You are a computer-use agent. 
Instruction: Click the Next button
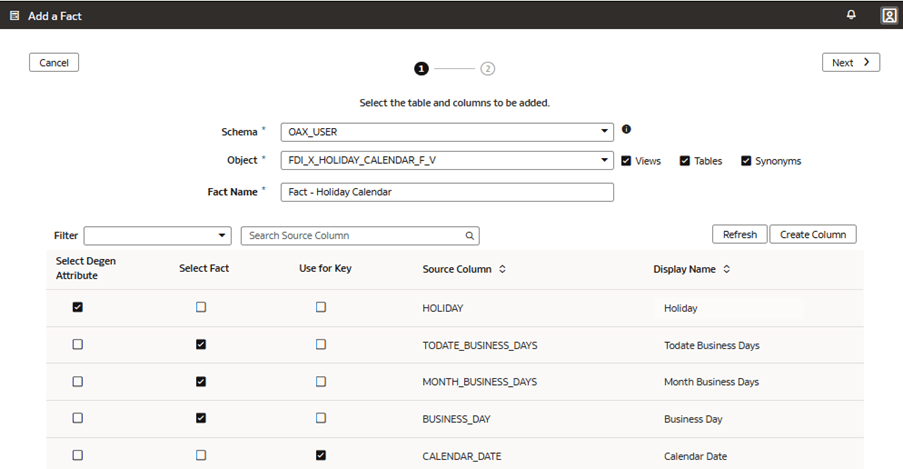(x=850, y=62)
